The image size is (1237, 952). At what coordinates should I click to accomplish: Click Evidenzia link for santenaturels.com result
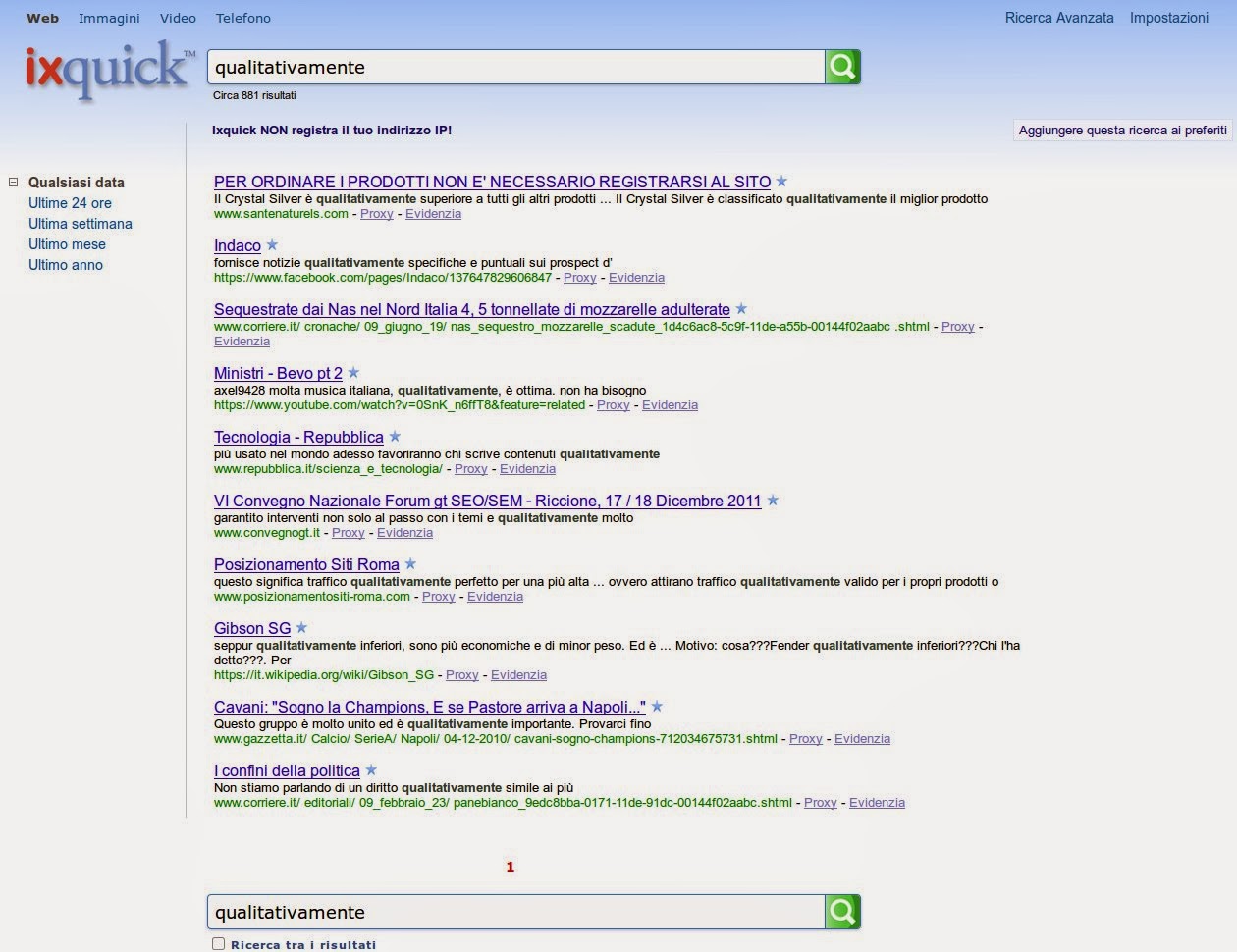coord(433,214)
